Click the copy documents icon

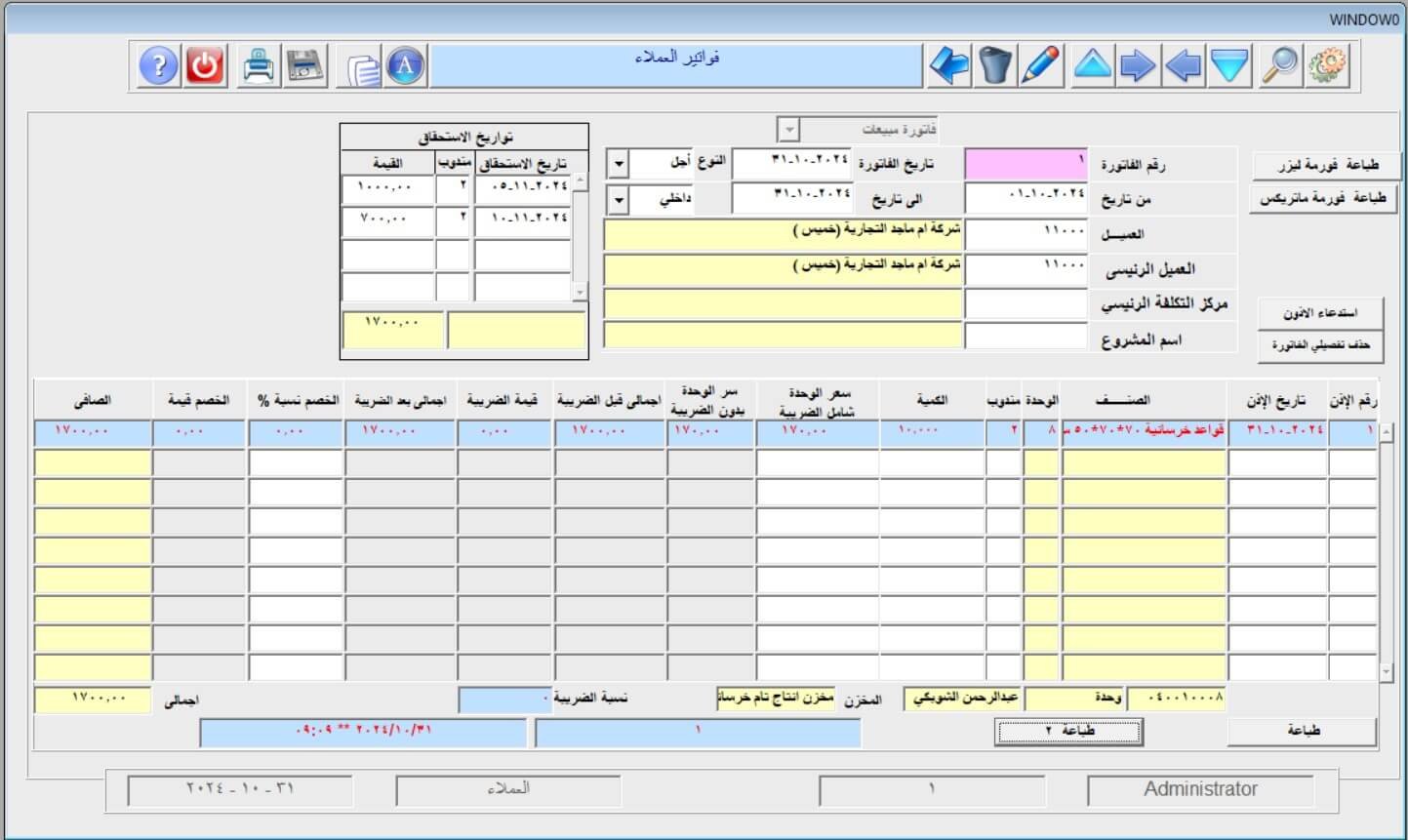pyautogui.click(x=362, y=68)
